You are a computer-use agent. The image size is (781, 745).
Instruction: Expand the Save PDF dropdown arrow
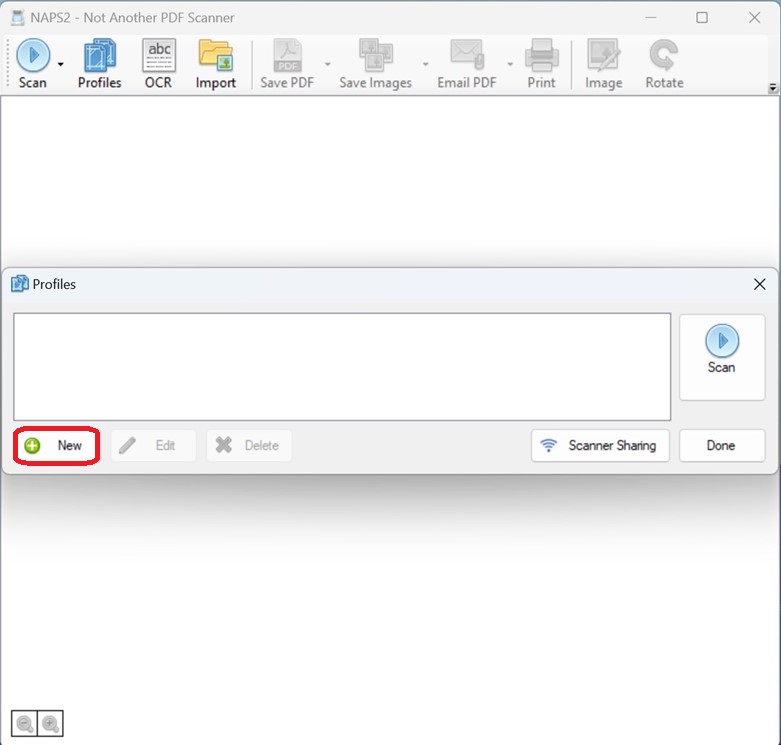click(327, 64)
